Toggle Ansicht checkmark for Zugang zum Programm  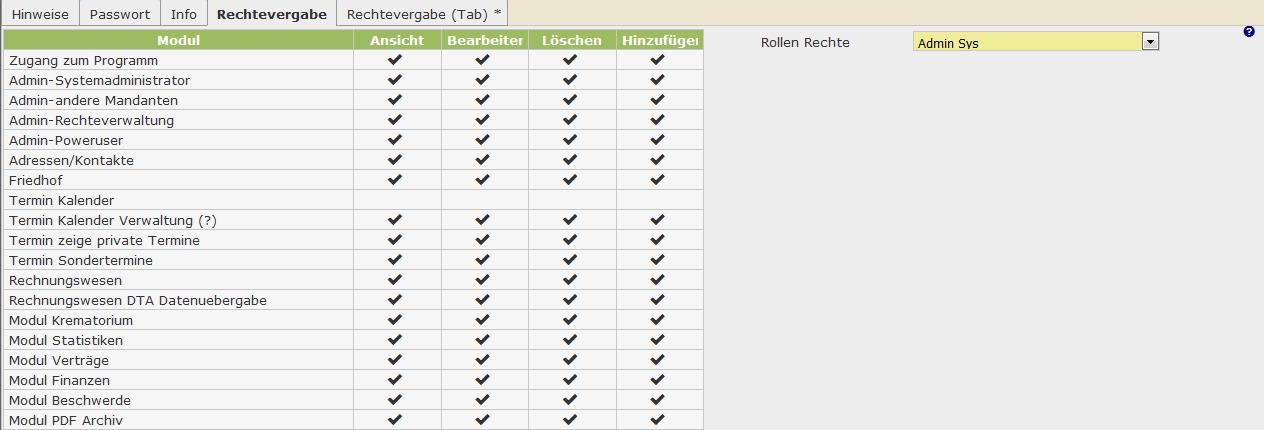pyautogui.click(x=395, y=60)
